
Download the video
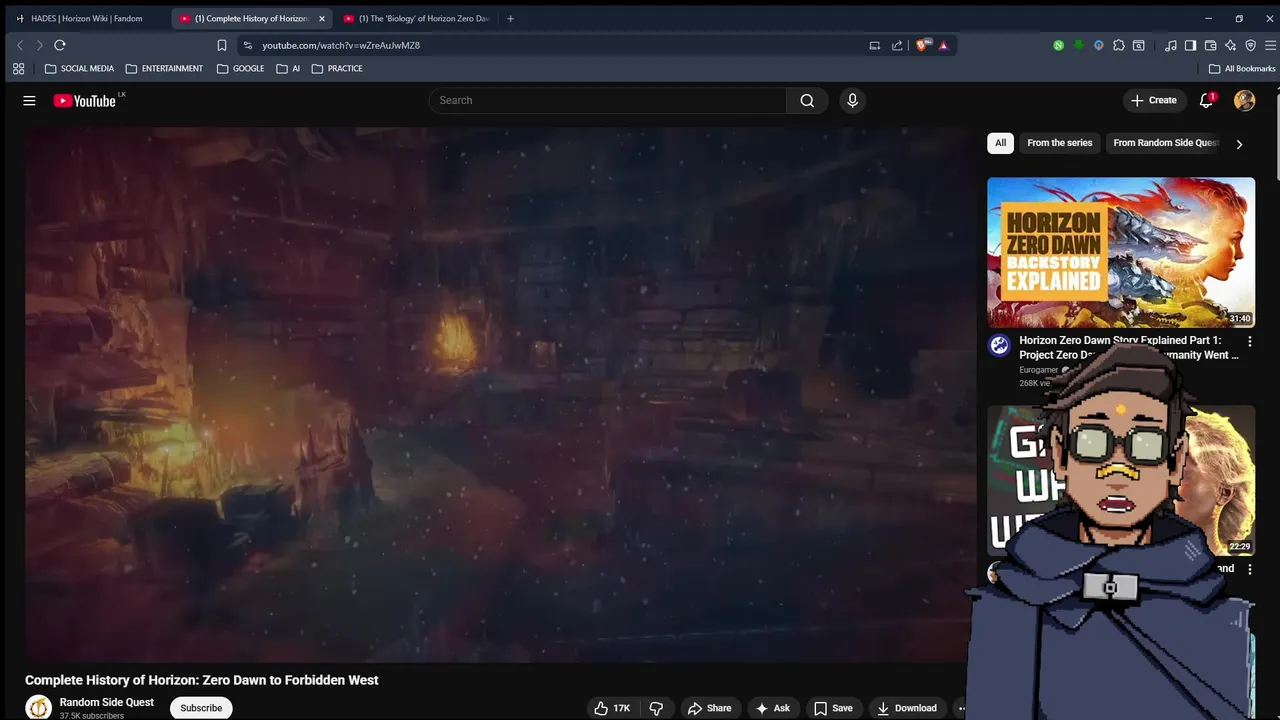[x=907, y=708]
